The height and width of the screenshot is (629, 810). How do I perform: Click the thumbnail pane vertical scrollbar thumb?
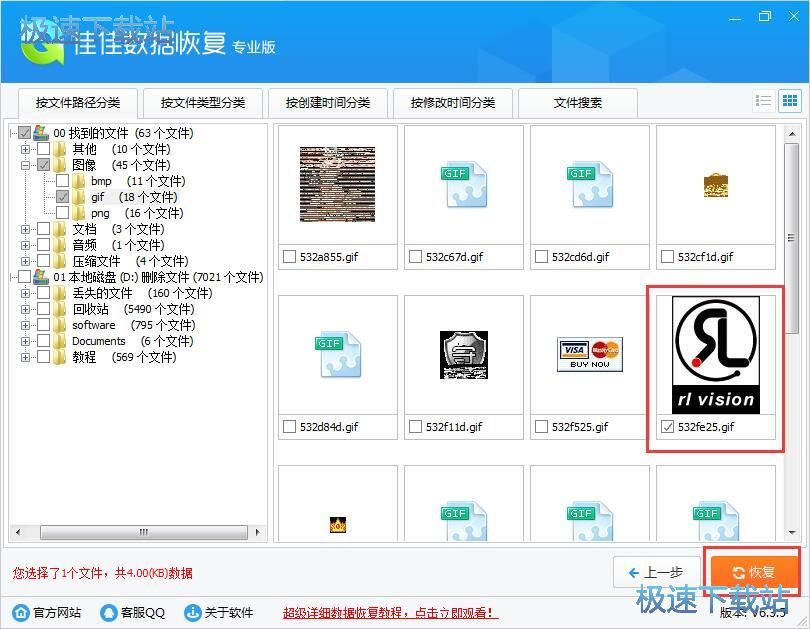point(791,238)
